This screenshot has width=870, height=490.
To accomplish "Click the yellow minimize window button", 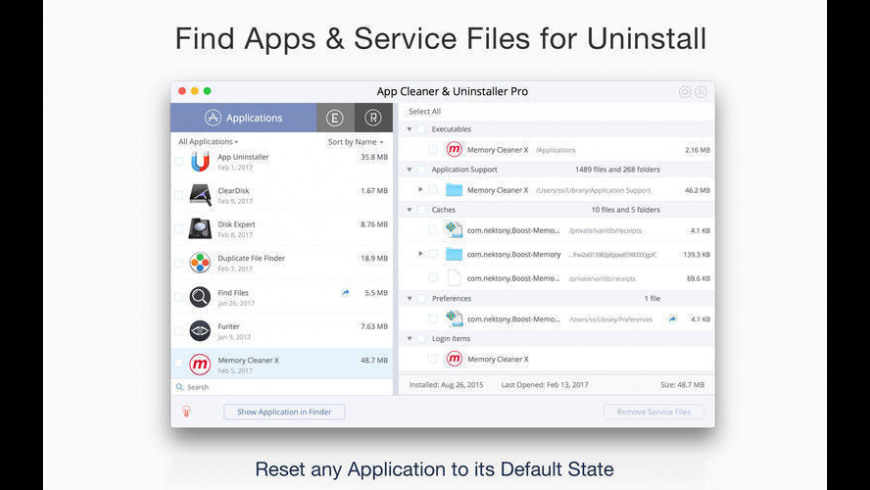I will (194, 91).
